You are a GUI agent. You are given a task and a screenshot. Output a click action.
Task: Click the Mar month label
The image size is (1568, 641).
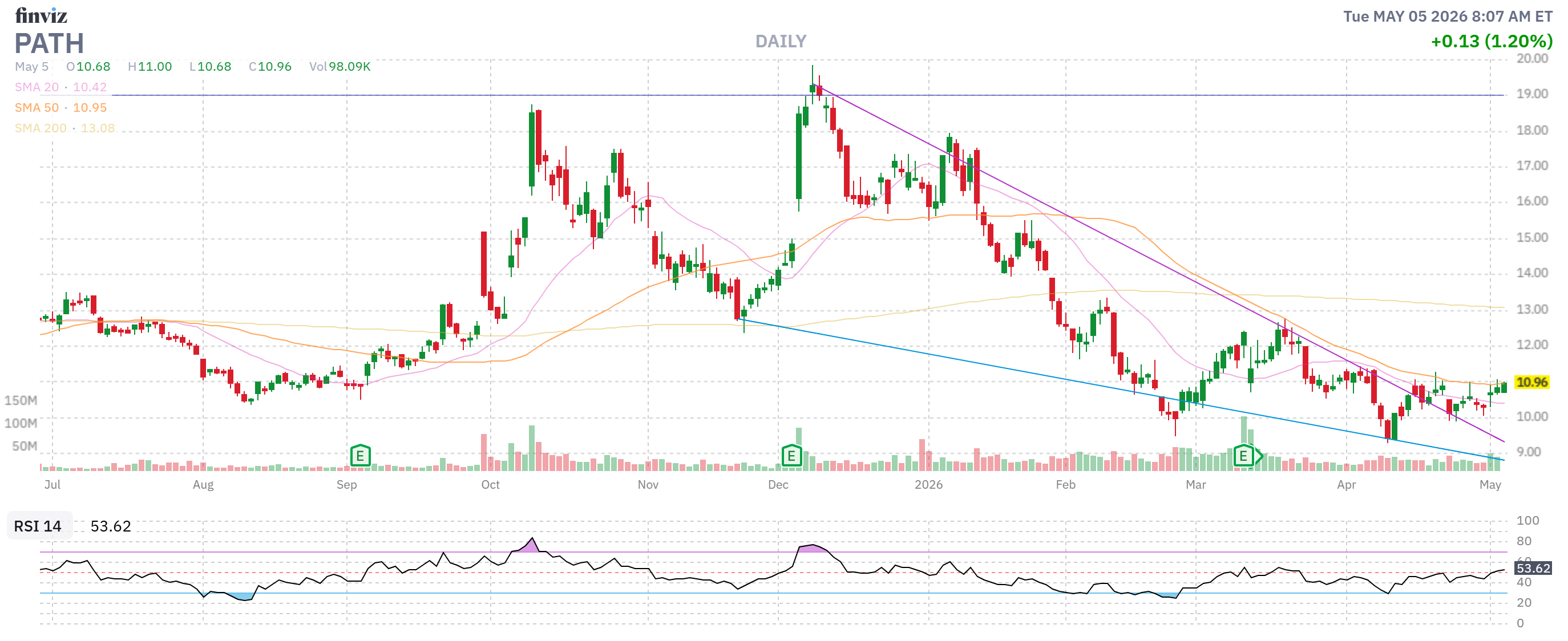click(x=1196, y=485)
